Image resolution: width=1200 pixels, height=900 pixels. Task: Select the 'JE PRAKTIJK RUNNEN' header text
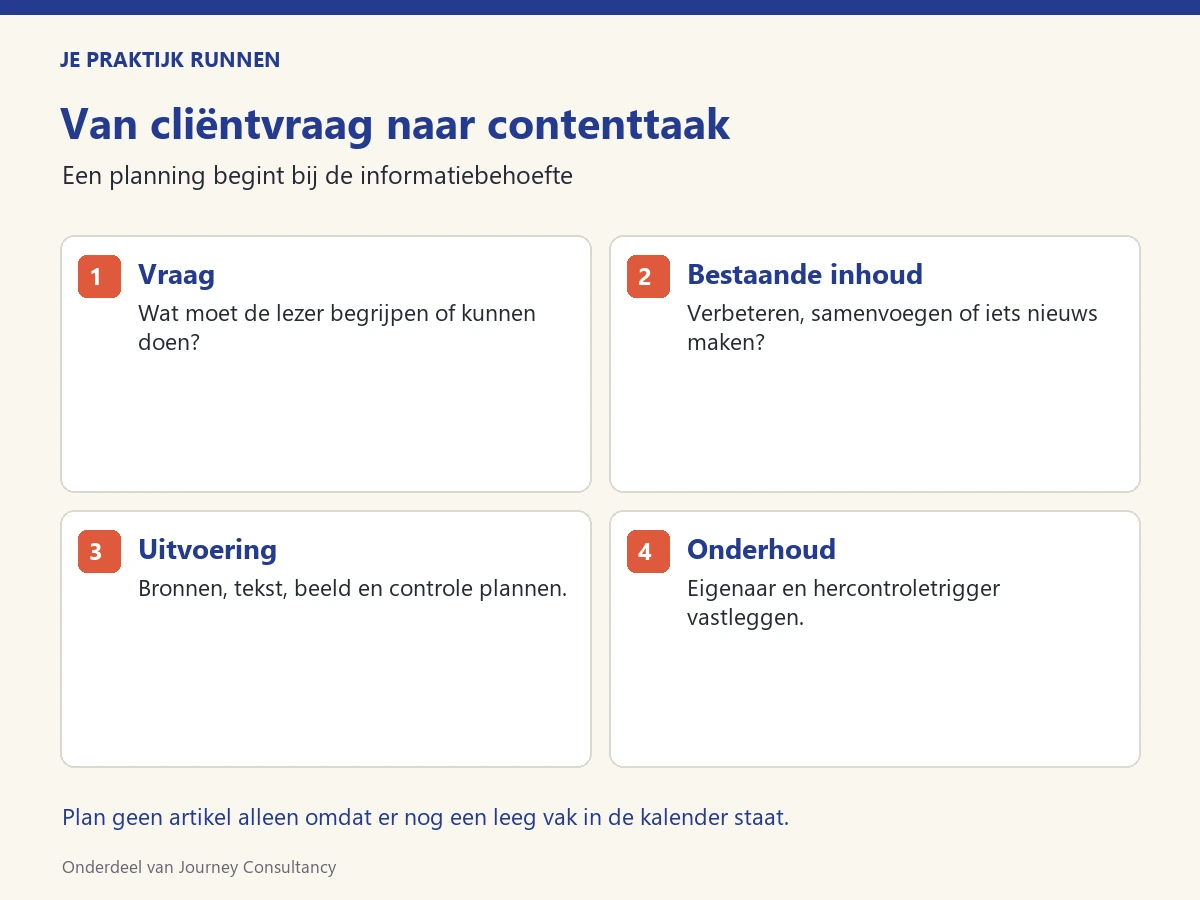tap(170, 60)
